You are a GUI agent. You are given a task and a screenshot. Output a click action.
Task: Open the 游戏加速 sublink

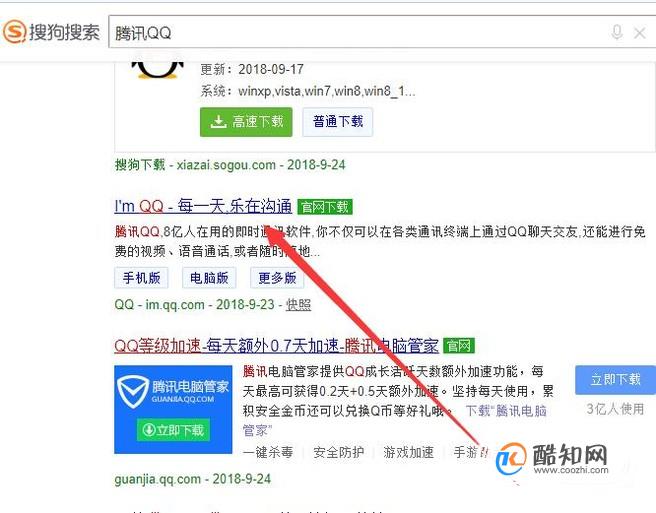coord(408,452)
